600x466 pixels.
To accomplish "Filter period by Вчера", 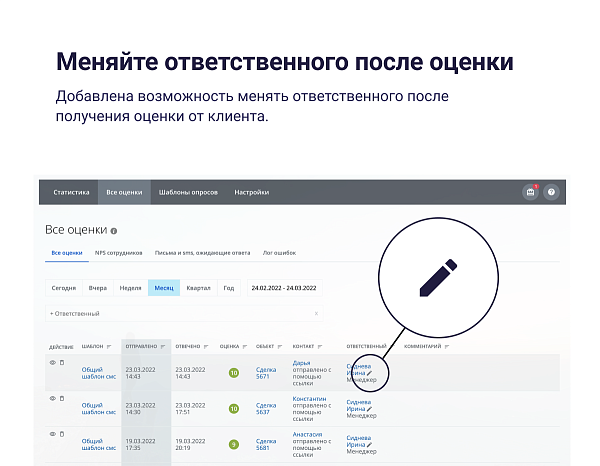I will pyautogui.click(x=98, y=288).
